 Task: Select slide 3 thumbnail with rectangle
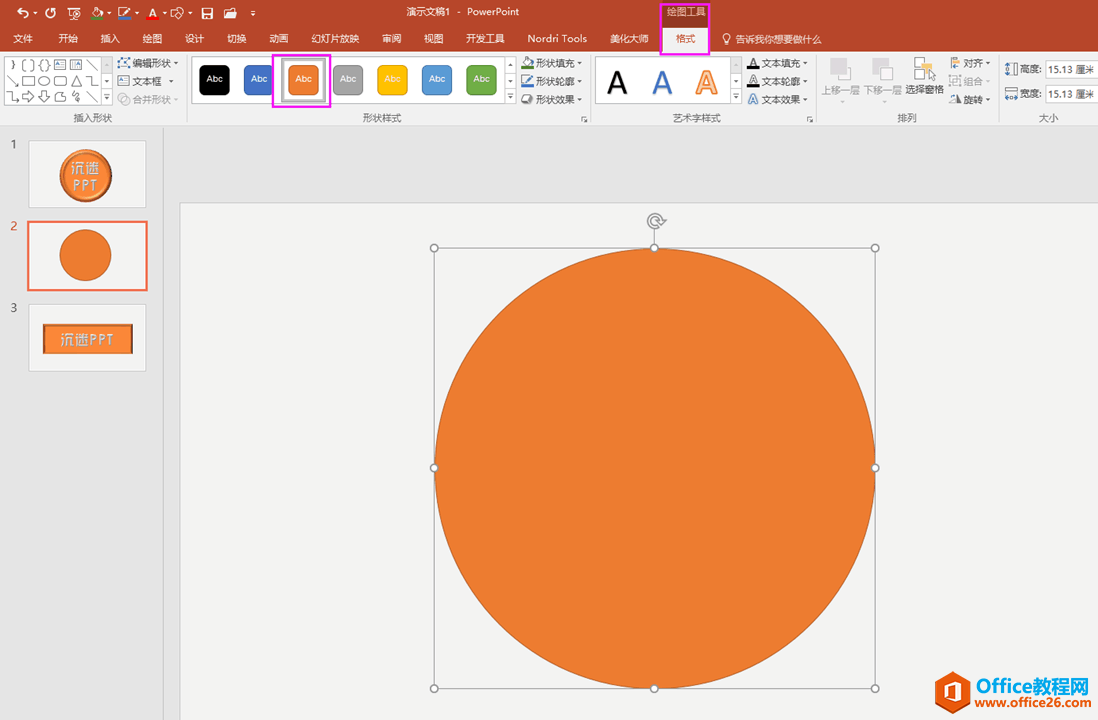(x=87, y=338)
